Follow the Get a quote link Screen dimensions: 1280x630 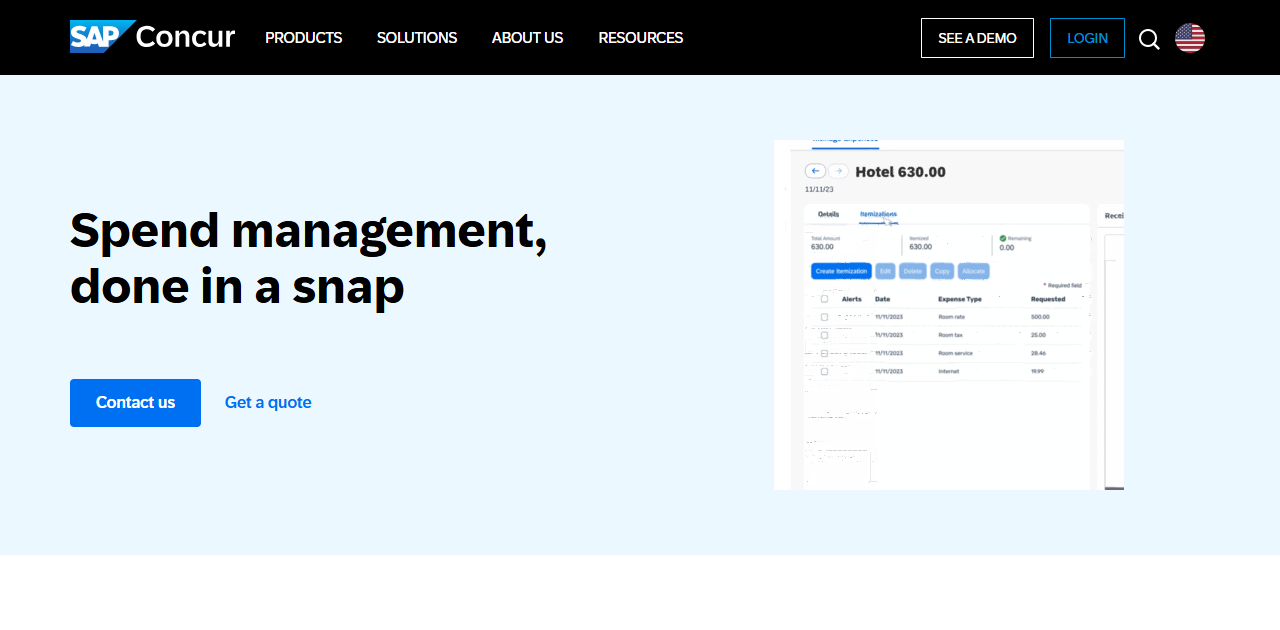point(268,402)
